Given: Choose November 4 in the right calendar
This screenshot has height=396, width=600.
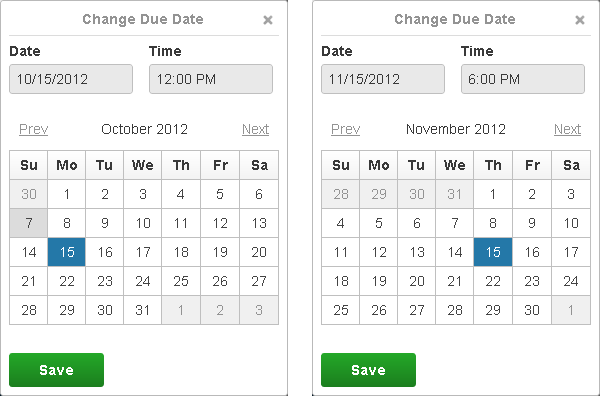Looking at the screenshot, I should click(341, 223).
